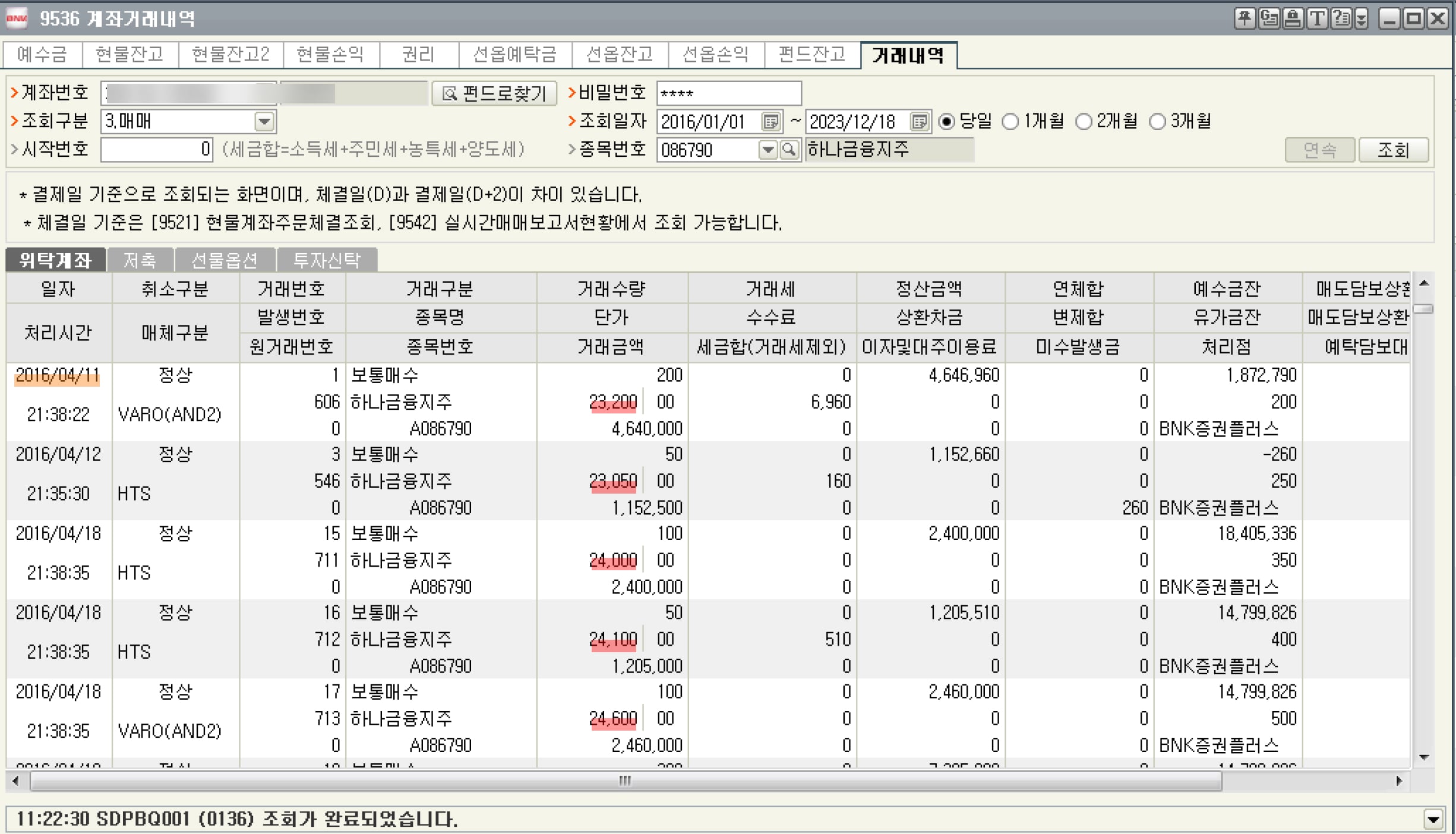Expand the 종목번호 086790 dropdown arrow
Viewport: 1456px width, 834px height.
pos(768,150)
